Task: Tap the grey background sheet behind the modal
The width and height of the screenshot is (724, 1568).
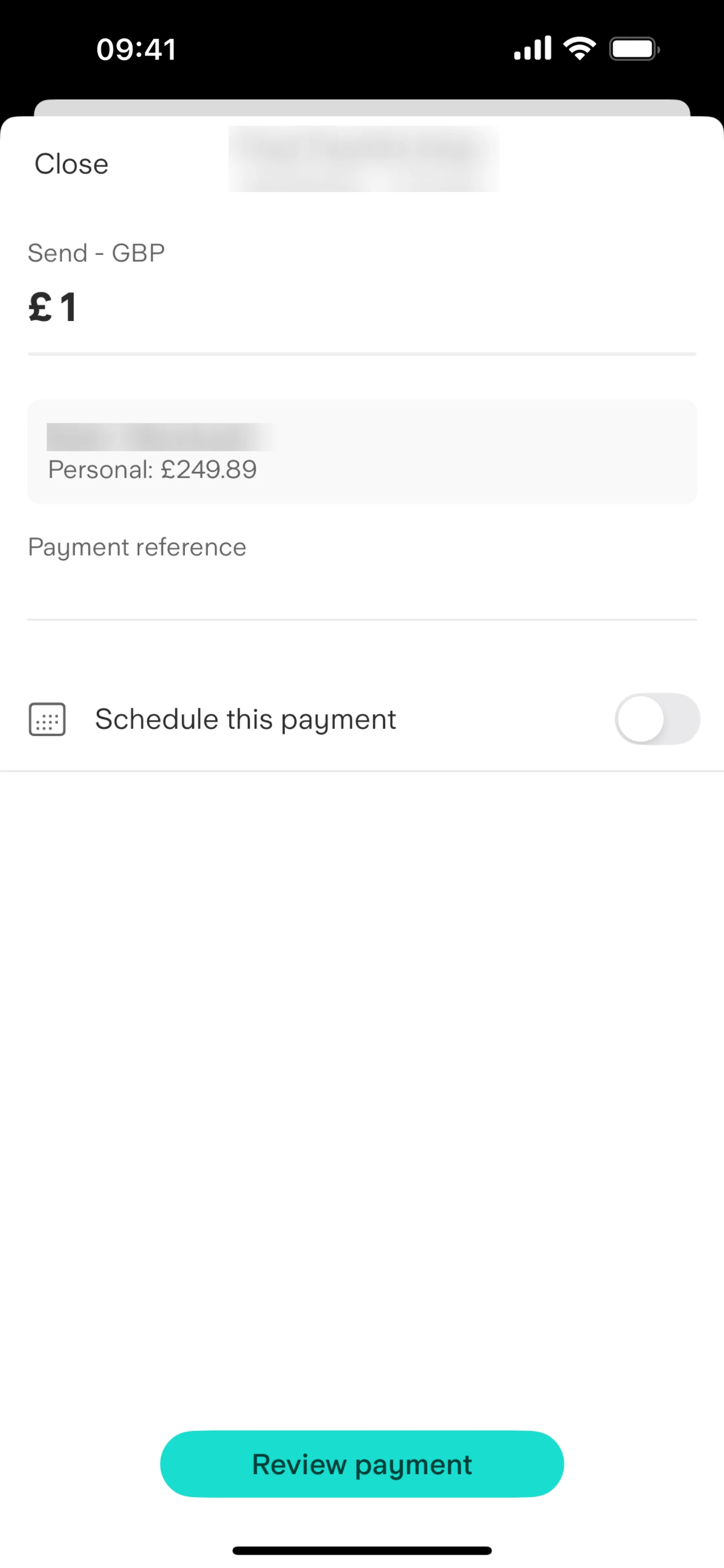Action: 362,107
